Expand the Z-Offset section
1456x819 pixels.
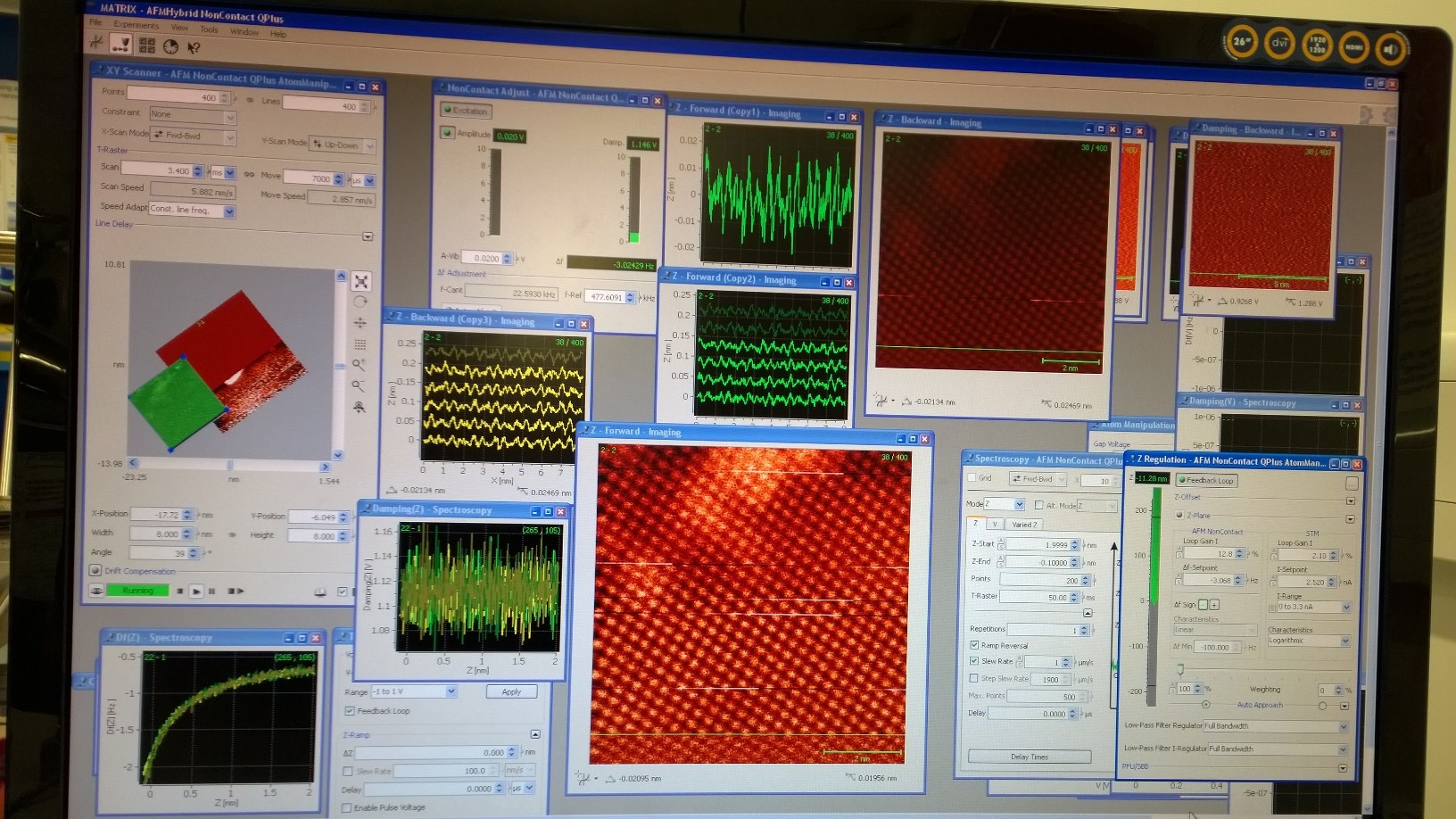click(x=1350, y=500)
